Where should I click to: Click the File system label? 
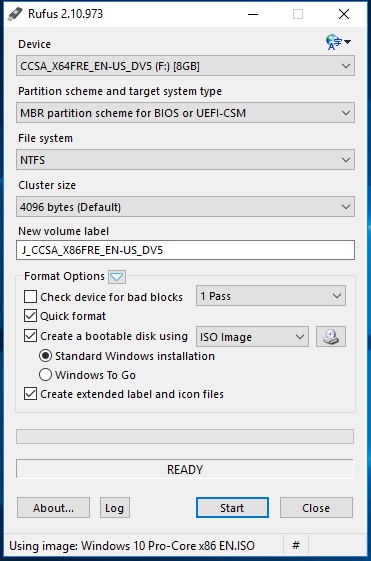pyautogui.click(x=45, y=138)
